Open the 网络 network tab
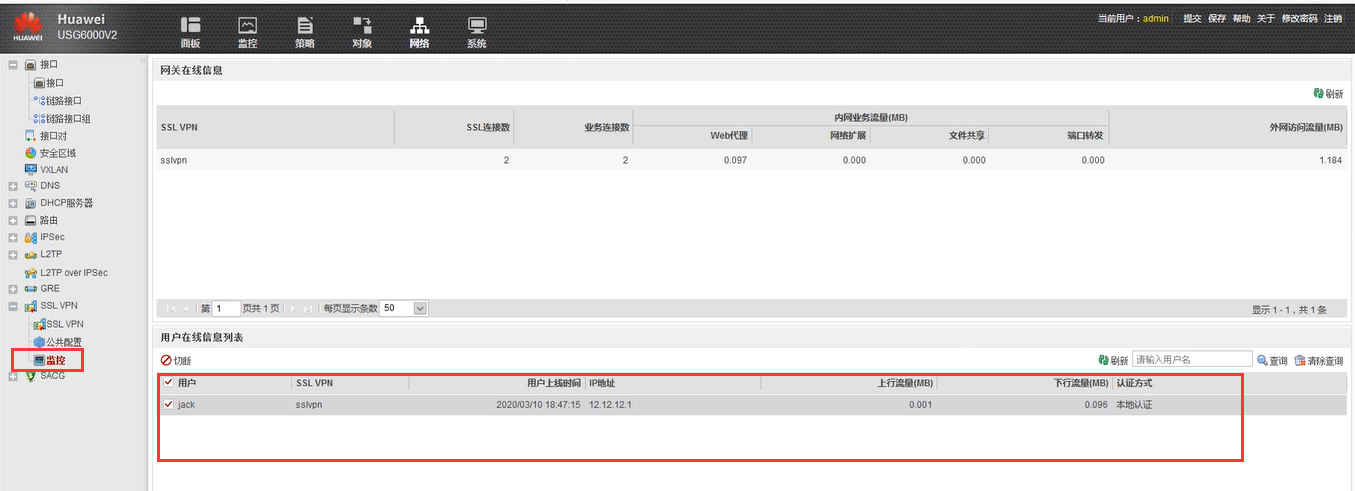The width and height of the screenshot is (1355, 491). click(420, 33)
